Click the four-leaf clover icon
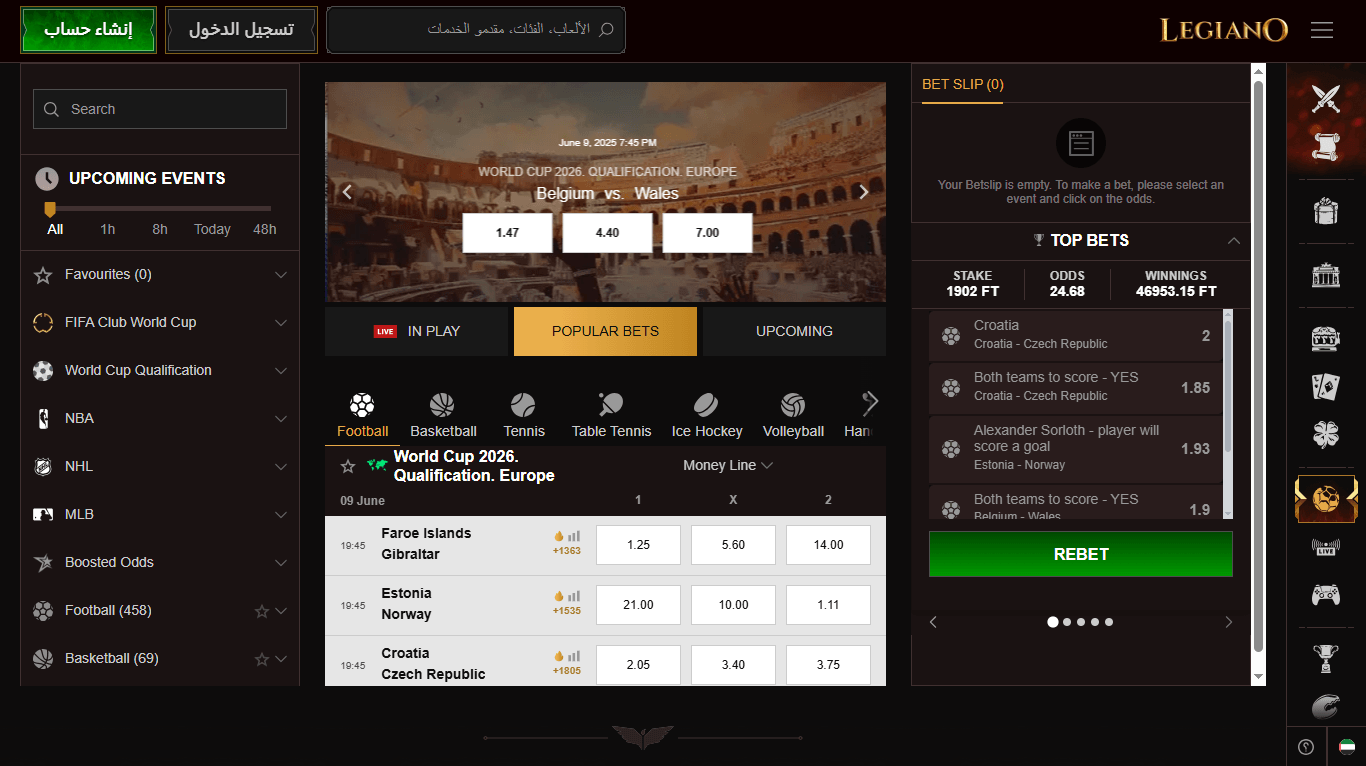 point(1326,434)
